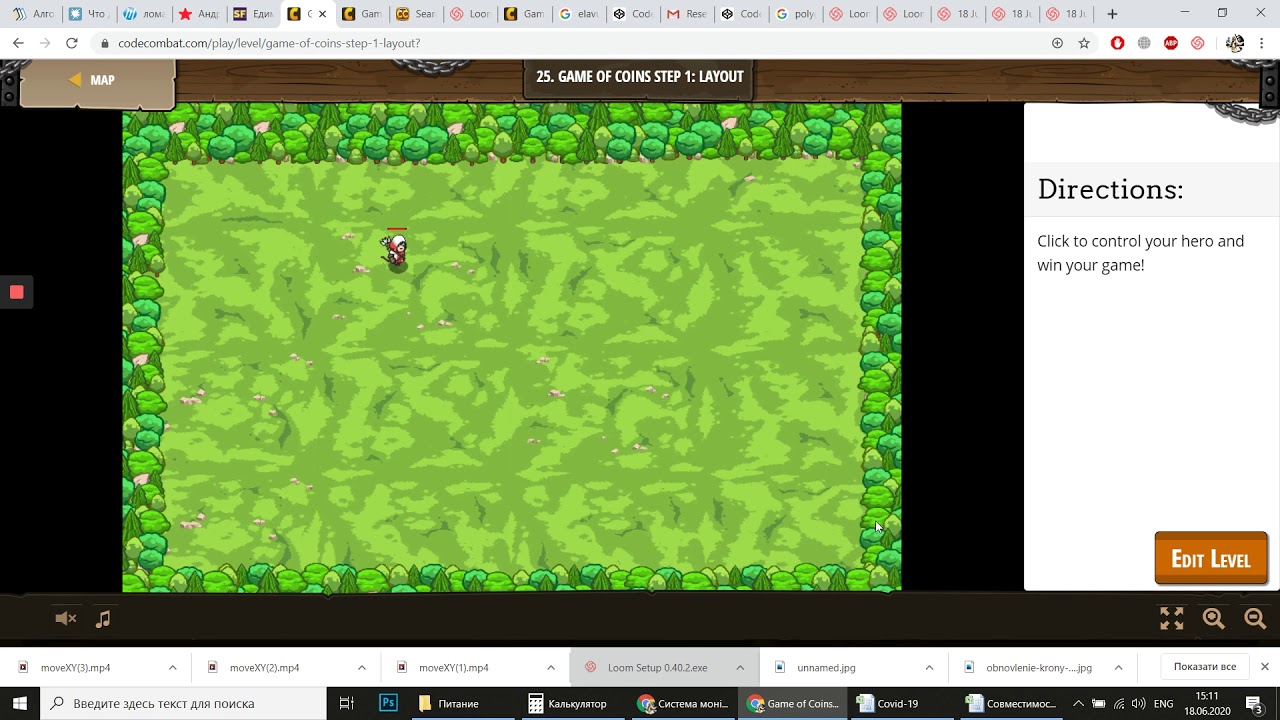Go back using the browser back arrow
Viewport: 1280px width, 720px height.
click(18, 43)
